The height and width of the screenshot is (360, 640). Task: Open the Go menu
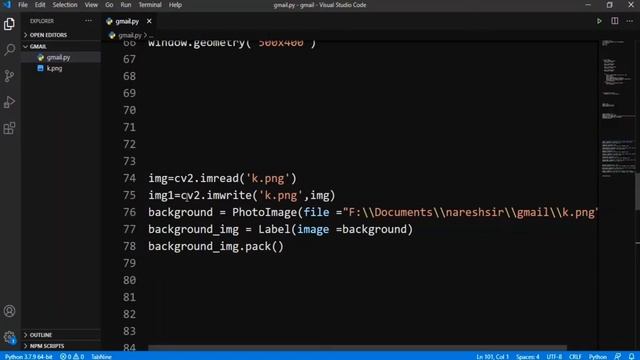coord(109,5)
